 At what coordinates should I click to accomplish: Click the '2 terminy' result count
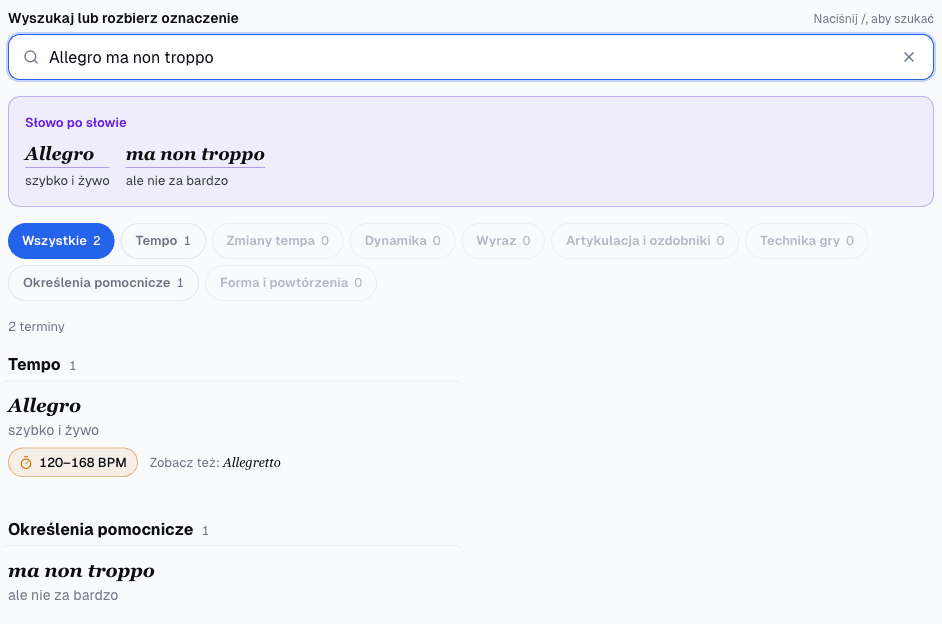[x=36, y=327]
